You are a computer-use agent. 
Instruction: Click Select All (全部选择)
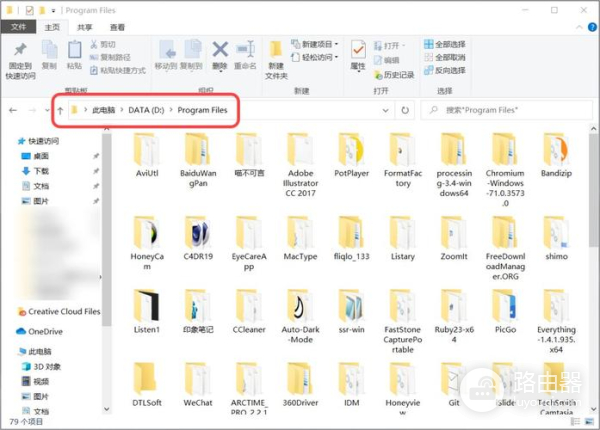pos(445,44)
